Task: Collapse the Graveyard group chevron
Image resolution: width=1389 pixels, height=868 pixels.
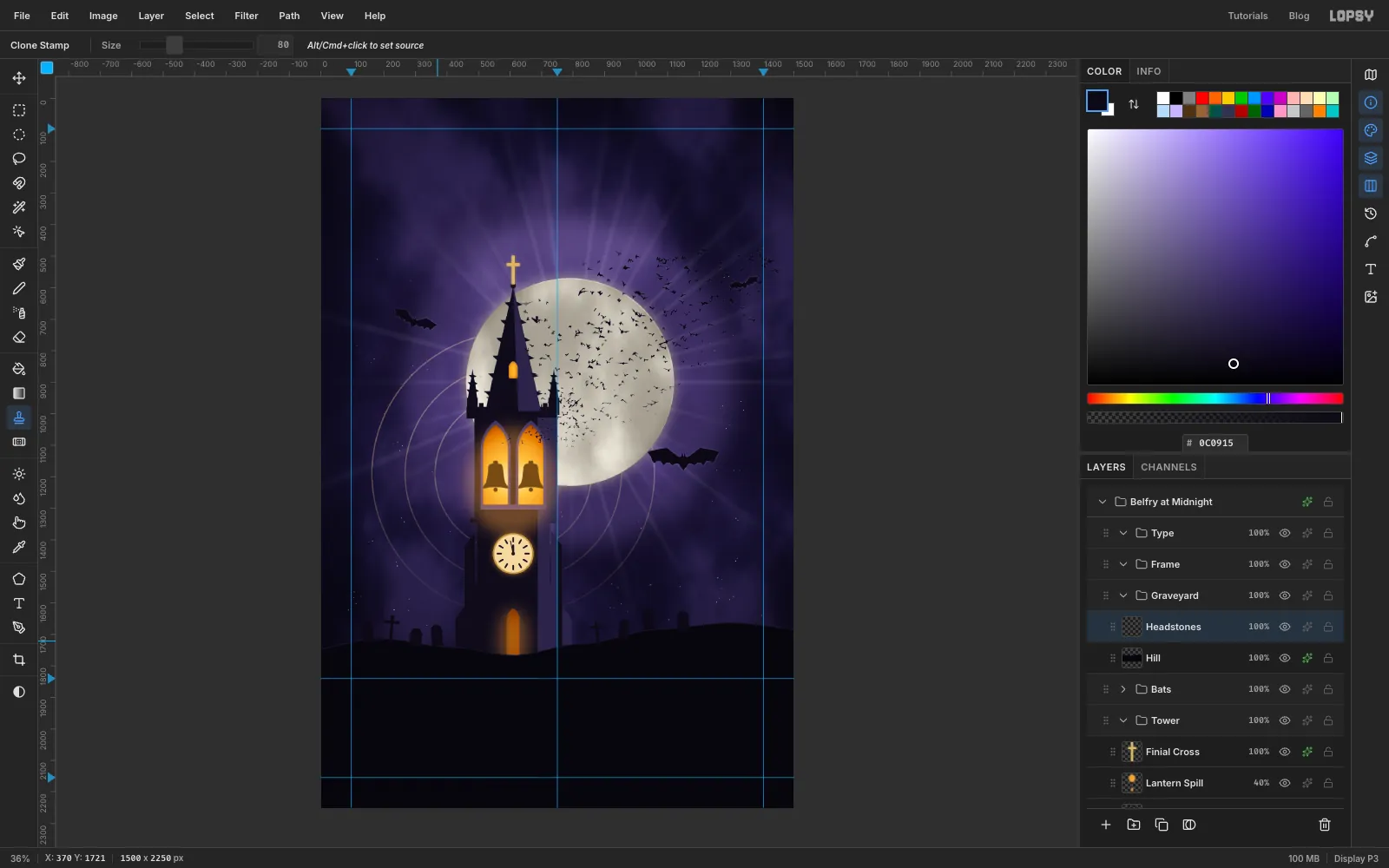Action: click(1123, 595)
